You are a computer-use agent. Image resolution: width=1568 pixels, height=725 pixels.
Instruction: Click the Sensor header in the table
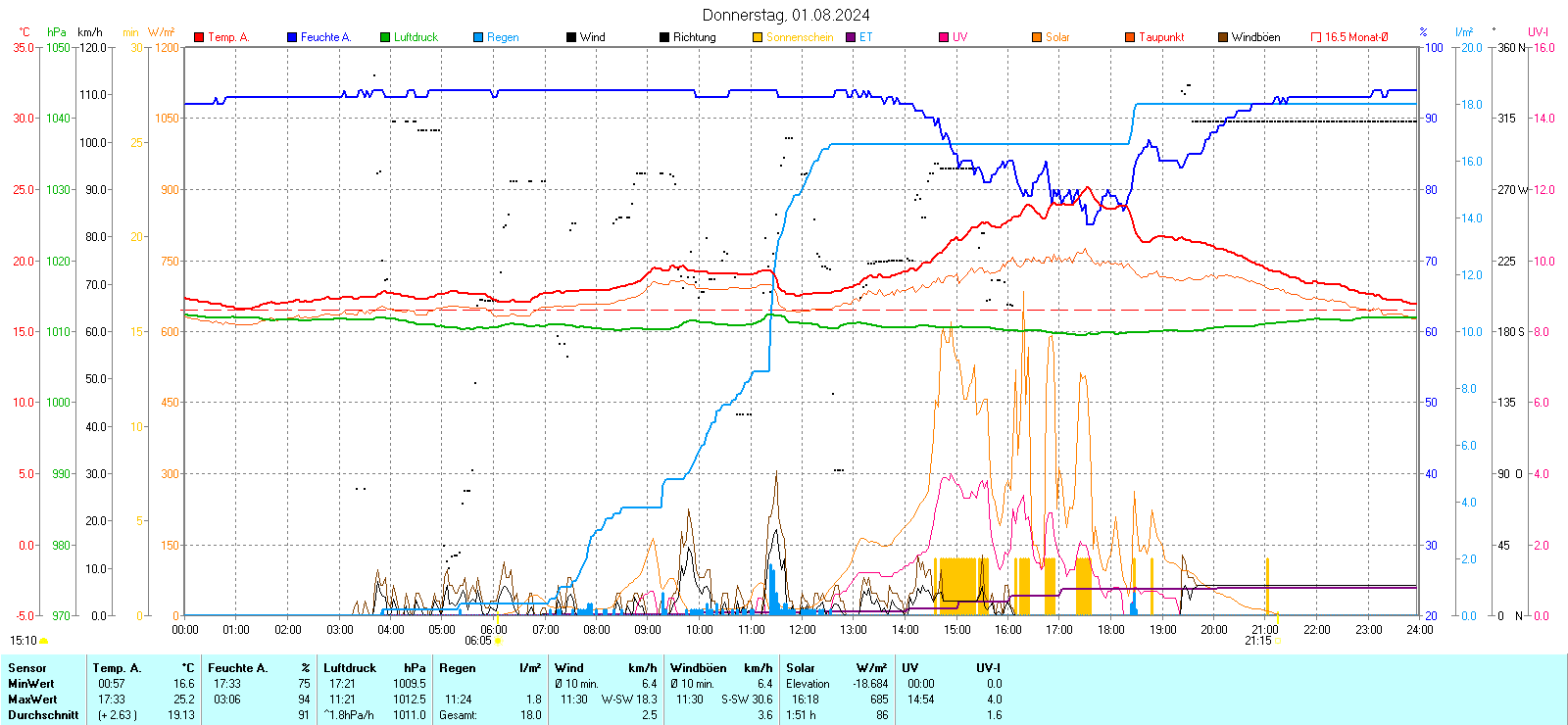pos(27,668)
